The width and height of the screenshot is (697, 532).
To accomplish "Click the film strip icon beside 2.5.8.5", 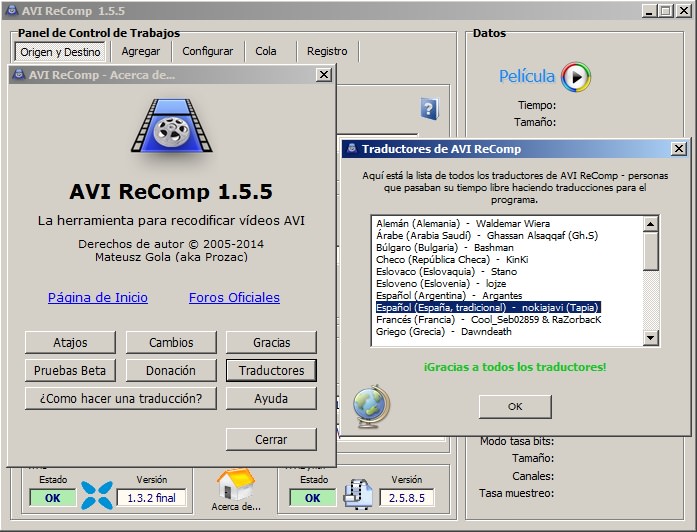I will (x=358, y=494).
